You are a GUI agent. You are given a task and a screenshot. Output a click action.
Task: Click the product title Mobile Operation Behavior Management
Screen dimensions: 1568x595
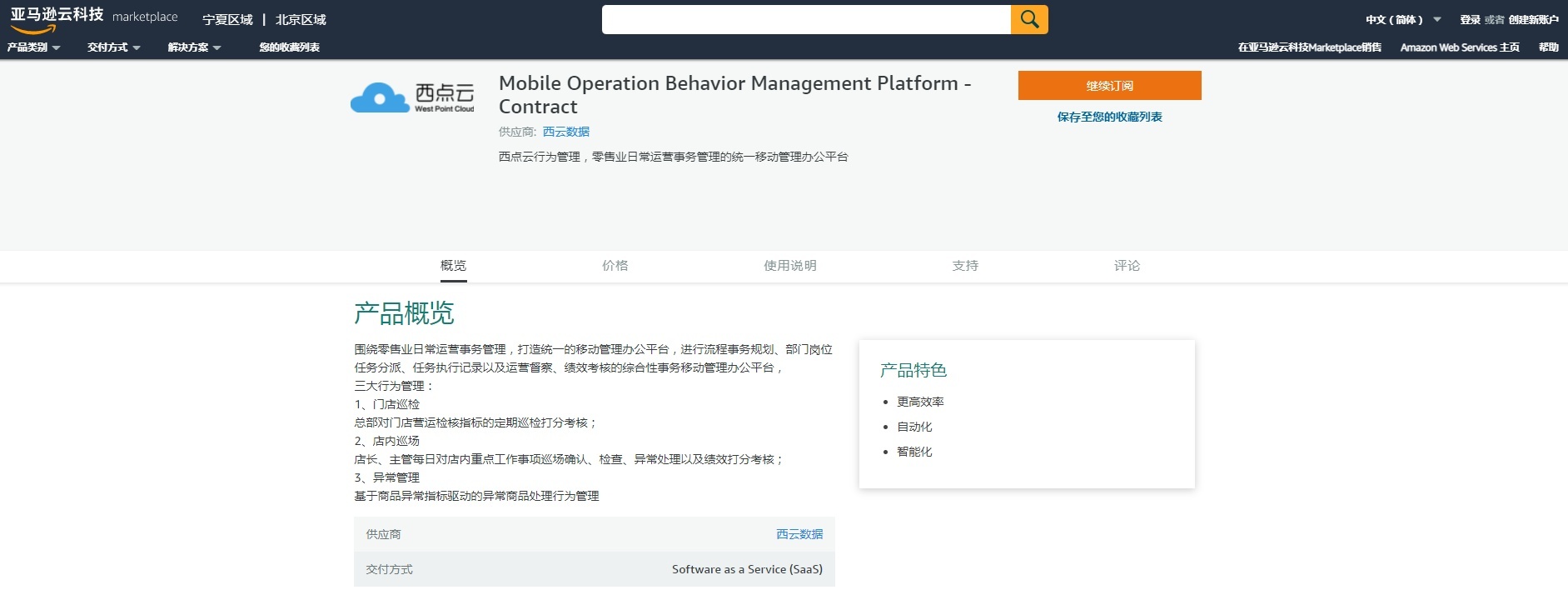pos(734,95)
